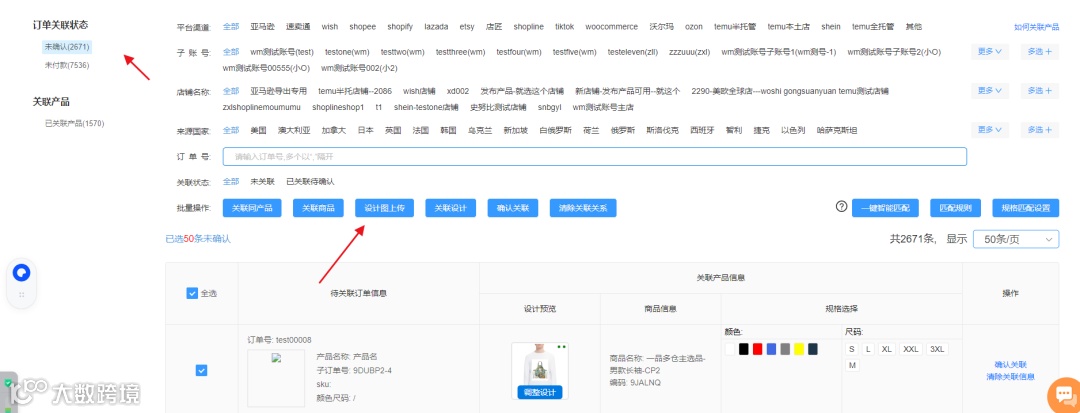Click 多选 + in the 来源国家 row
Viewport: 1080px width, 413px height.
1039,129
